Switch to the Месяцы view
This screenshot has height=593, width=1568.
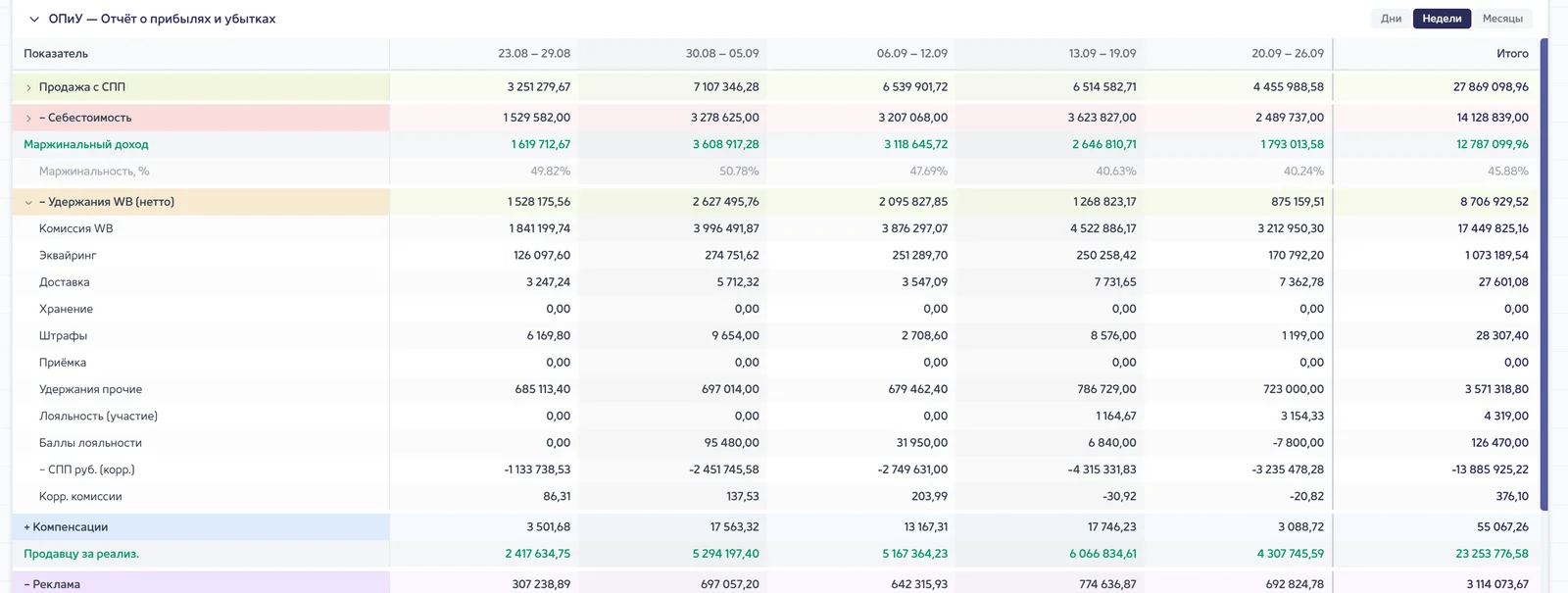pyautogui.click(x=1502, y=19)
